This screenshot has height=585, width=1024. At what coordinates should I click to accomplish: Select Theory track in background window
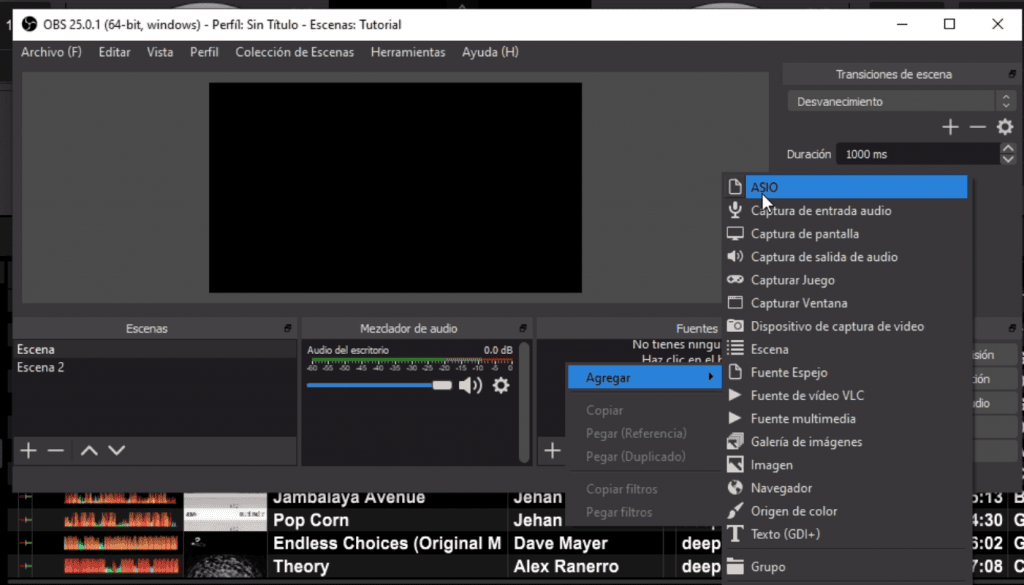[301, 566]
